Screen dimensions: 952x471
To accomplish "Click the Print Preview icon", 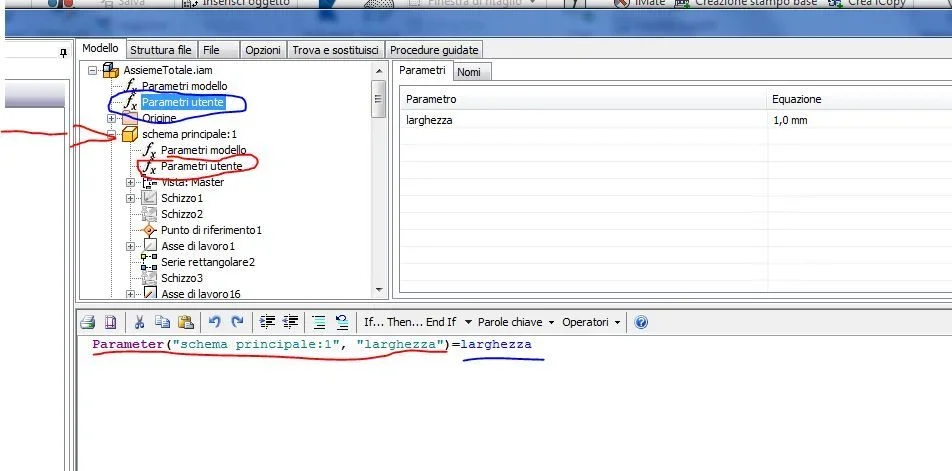I will [110, 322].
